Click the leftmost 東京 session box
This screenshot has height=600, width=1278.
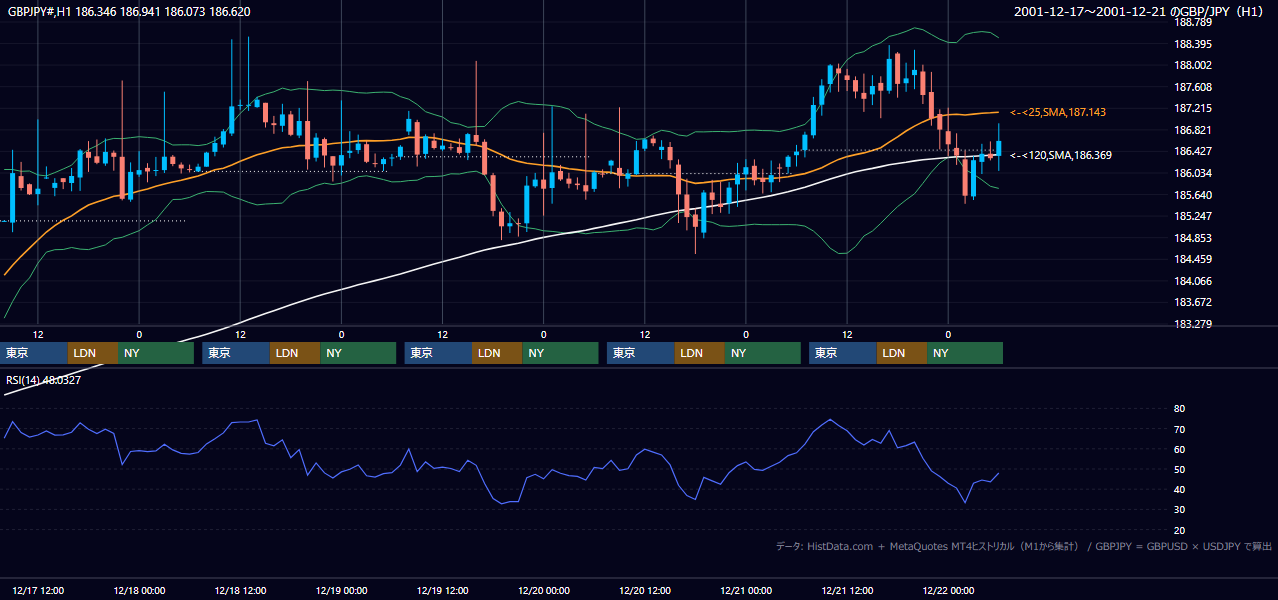[34, 353]
